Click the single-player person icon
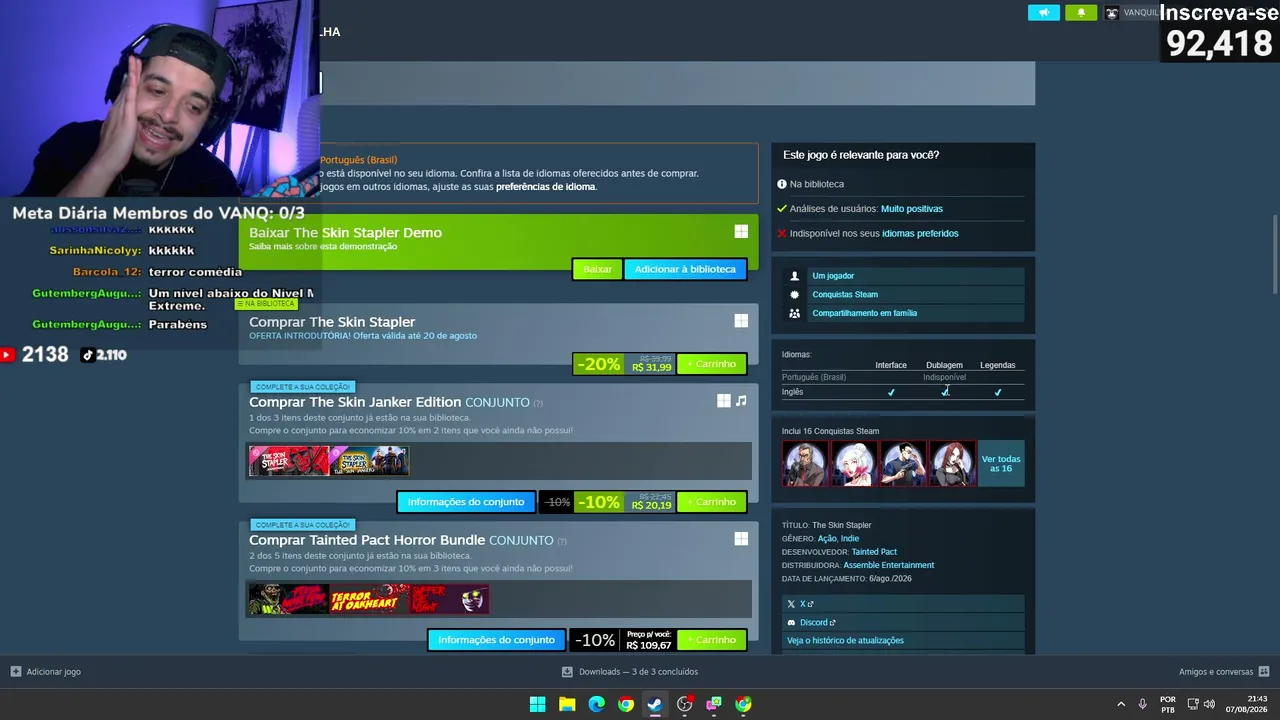1280x720 pixels. [x=795, y=276]
